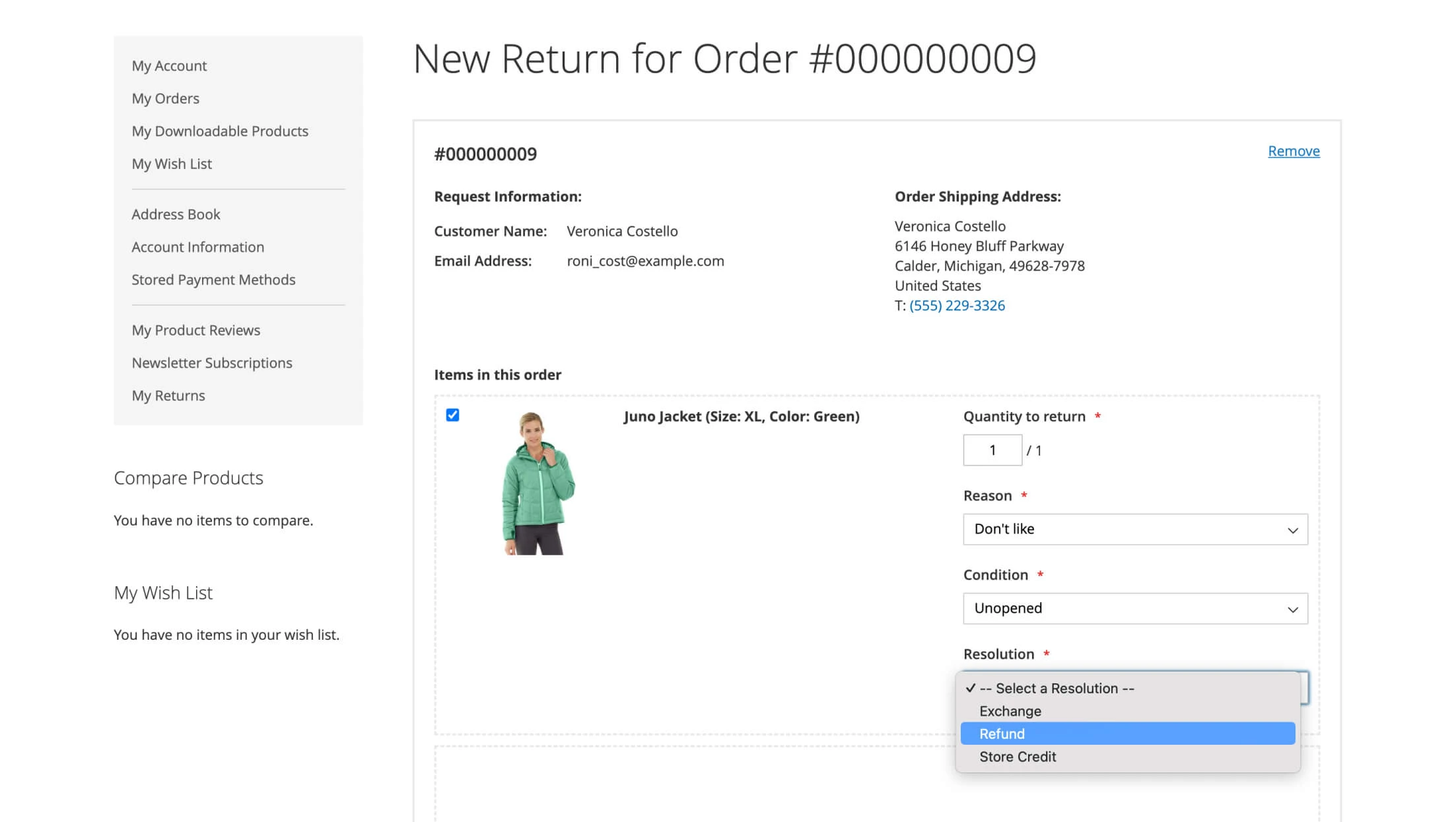This screenshot has height=822, width=1456.
Task: Open My Downloadable Products
Action: (220, 131)
